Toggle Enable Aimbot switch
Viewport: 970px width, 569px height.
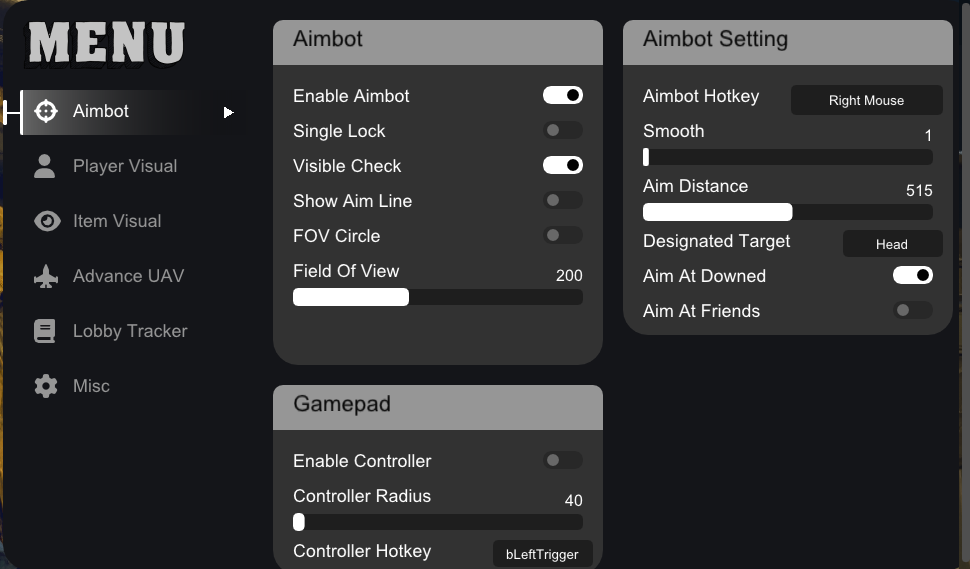(562, 96)
